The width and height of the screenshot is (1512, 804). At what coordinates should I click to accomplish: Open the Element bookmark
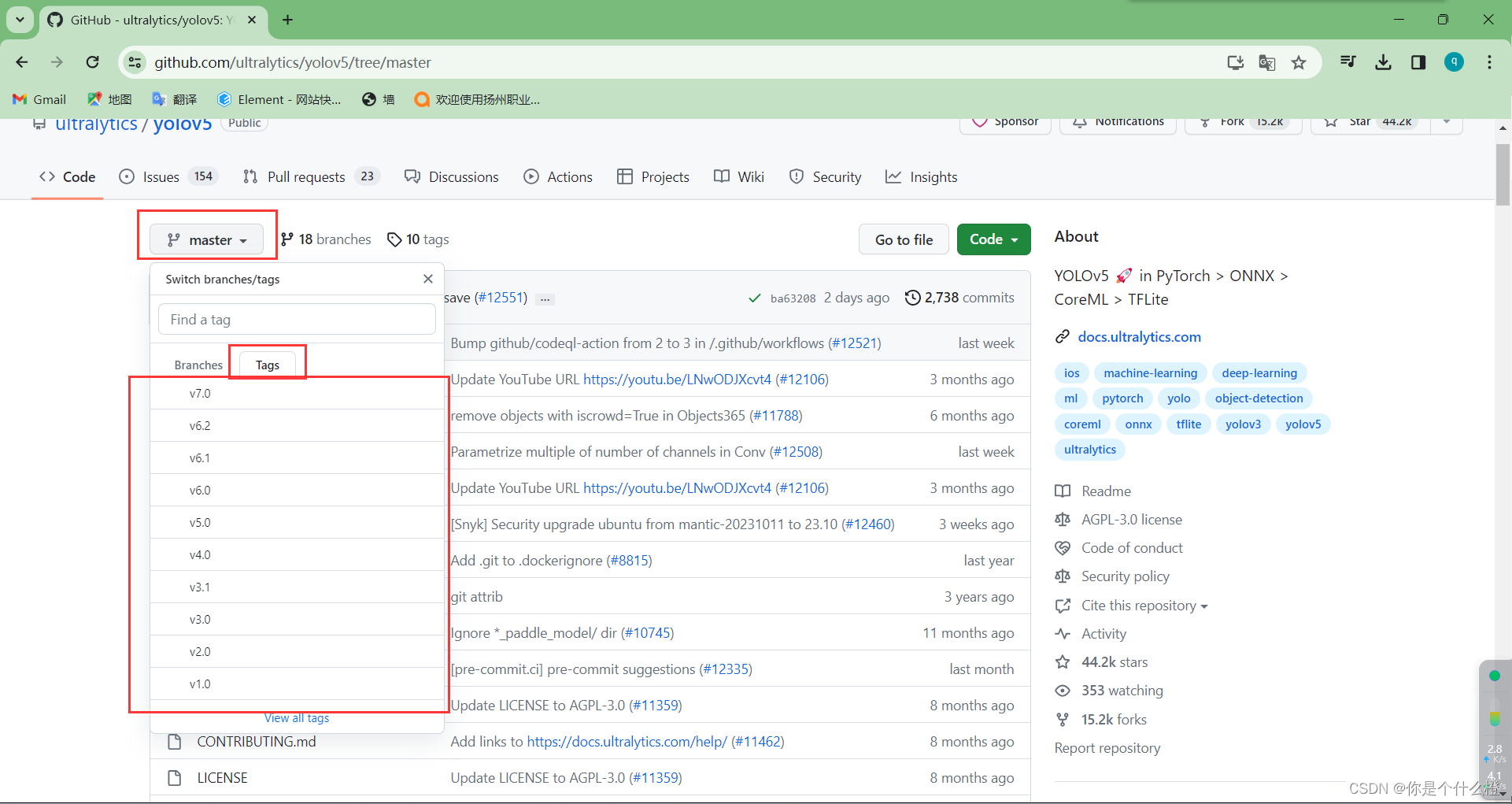click(x=279, y=99)
